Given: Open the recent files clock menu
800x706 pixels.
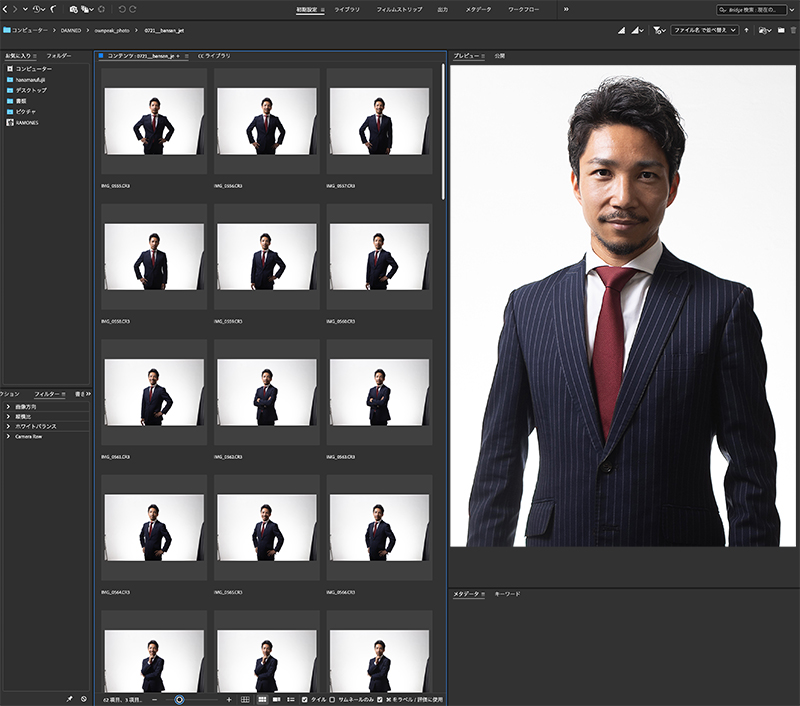Looking at the screenshot, I should click(x=39, y=9).
